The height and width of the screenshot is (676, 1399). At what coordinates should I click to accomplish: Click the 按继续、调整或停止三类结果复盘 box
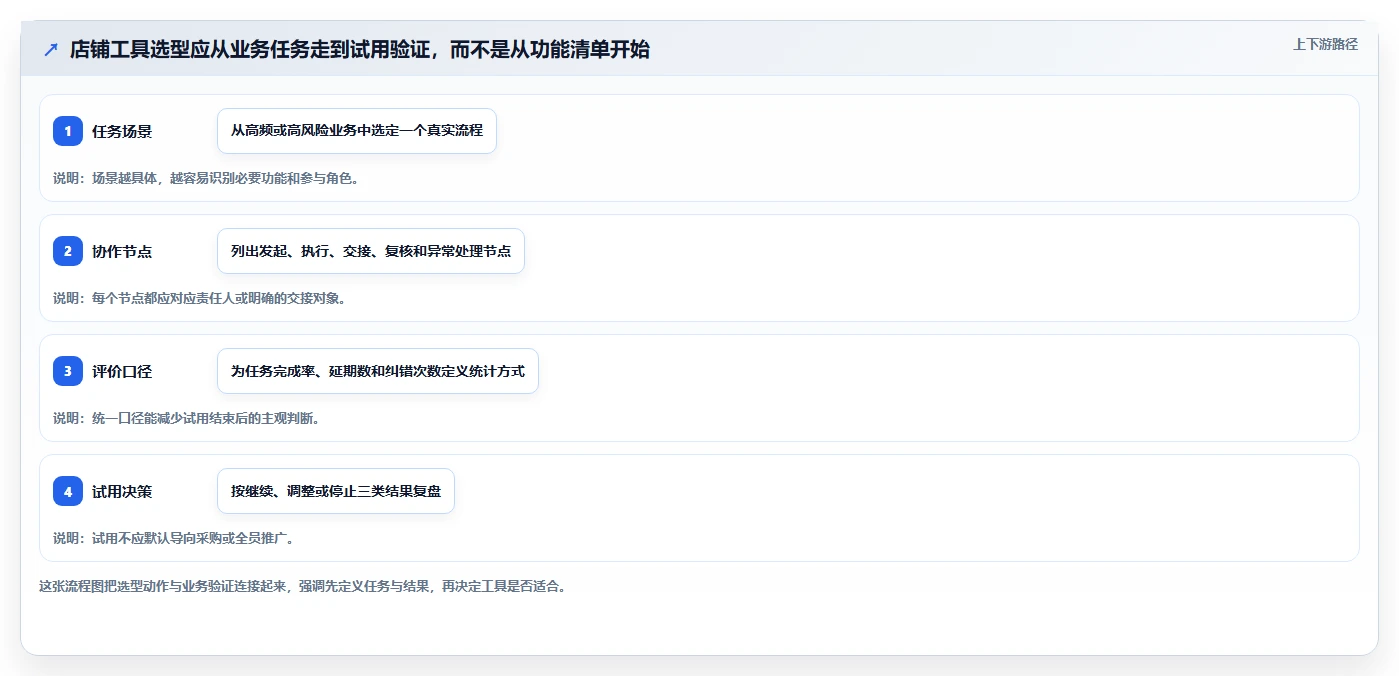(336, 491)
